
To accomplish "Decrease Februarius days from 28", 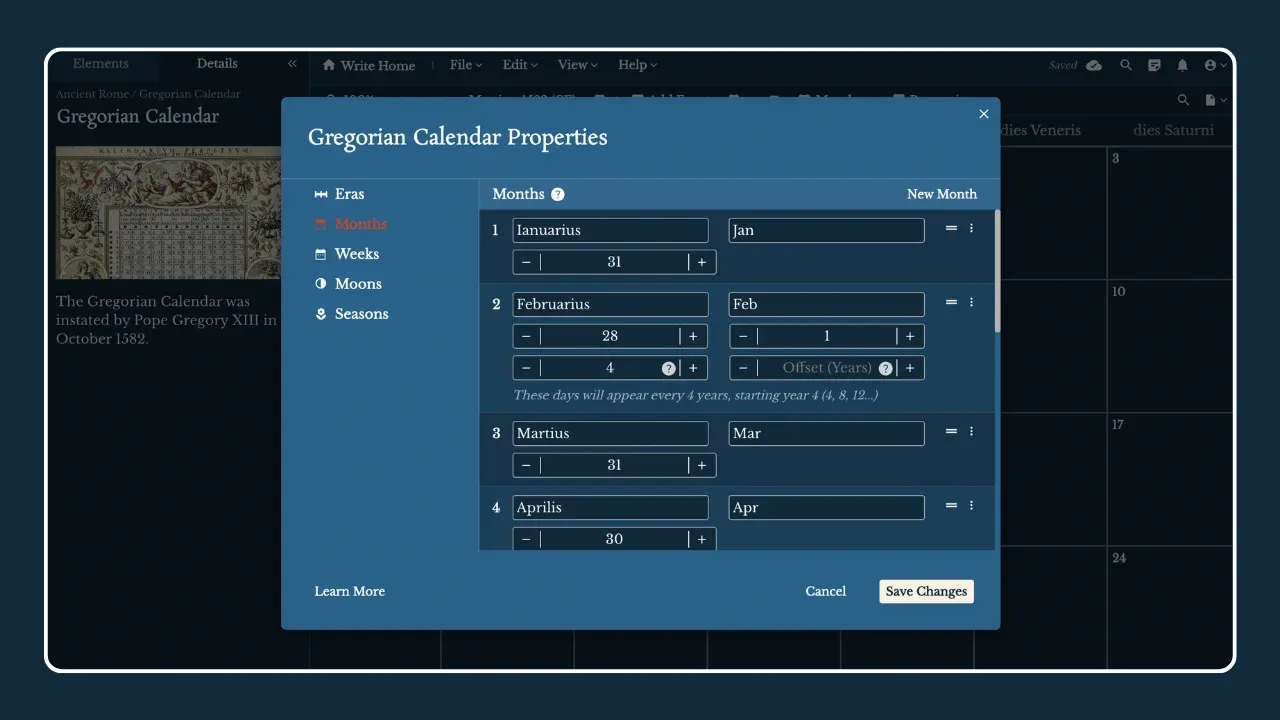I will coord(526,336).
